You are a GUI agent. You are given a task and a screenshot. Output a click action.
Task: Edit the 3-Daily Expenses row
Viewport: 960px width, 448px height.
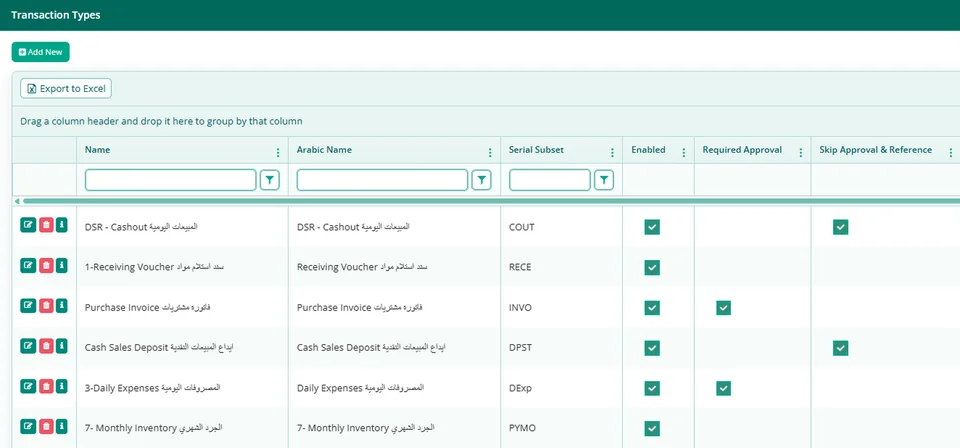pos(28,386)
